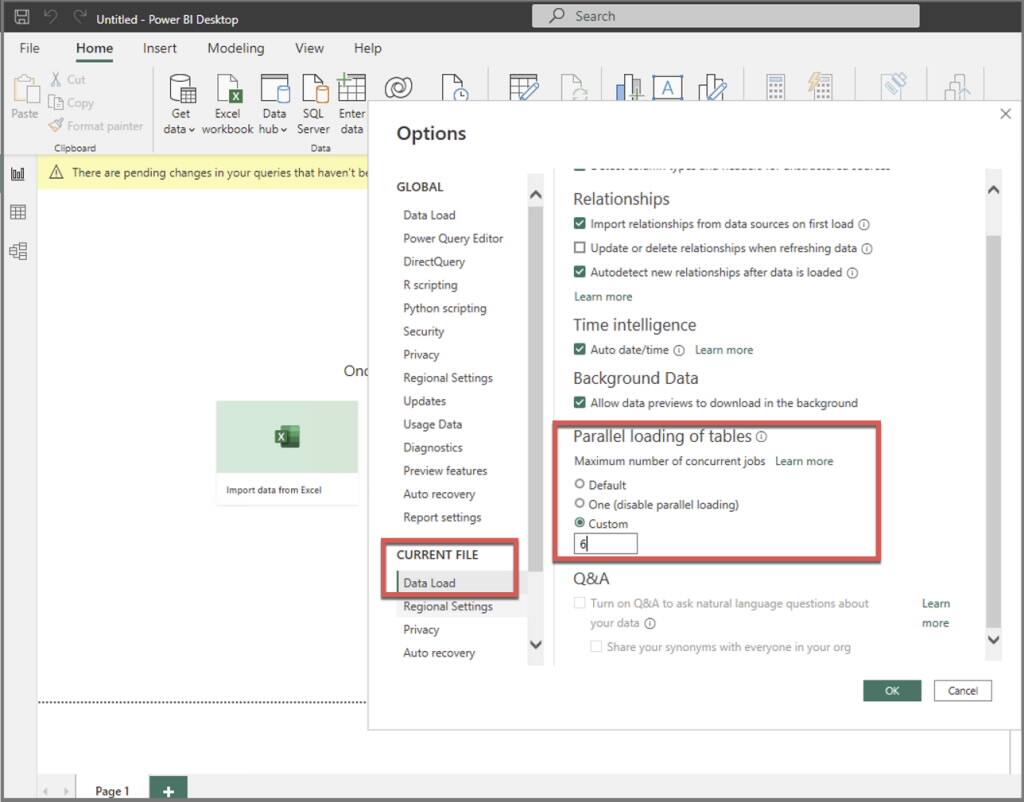
Task: Switch to the Modeling ribbon tab
Action: [x=236, y=47]
